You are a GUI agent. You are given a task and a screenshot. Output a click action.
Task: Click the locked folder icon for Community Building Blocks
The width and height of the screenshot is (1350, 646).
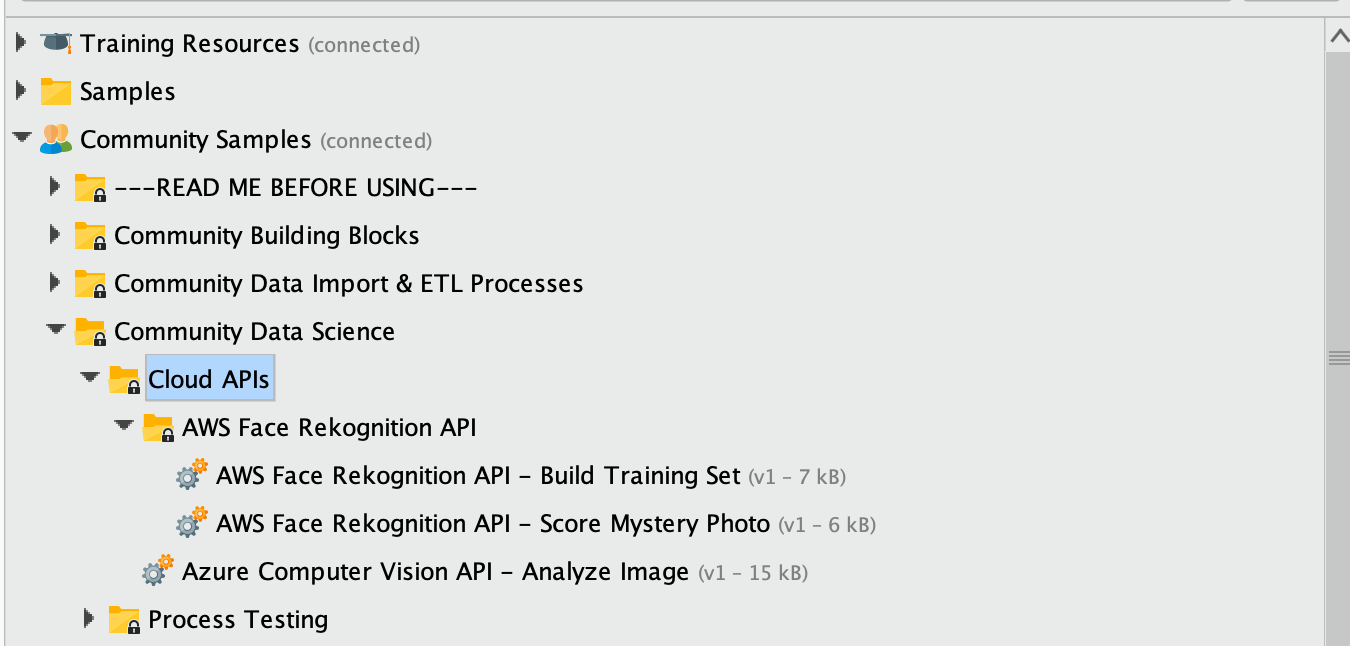click(x=90, y=236)
